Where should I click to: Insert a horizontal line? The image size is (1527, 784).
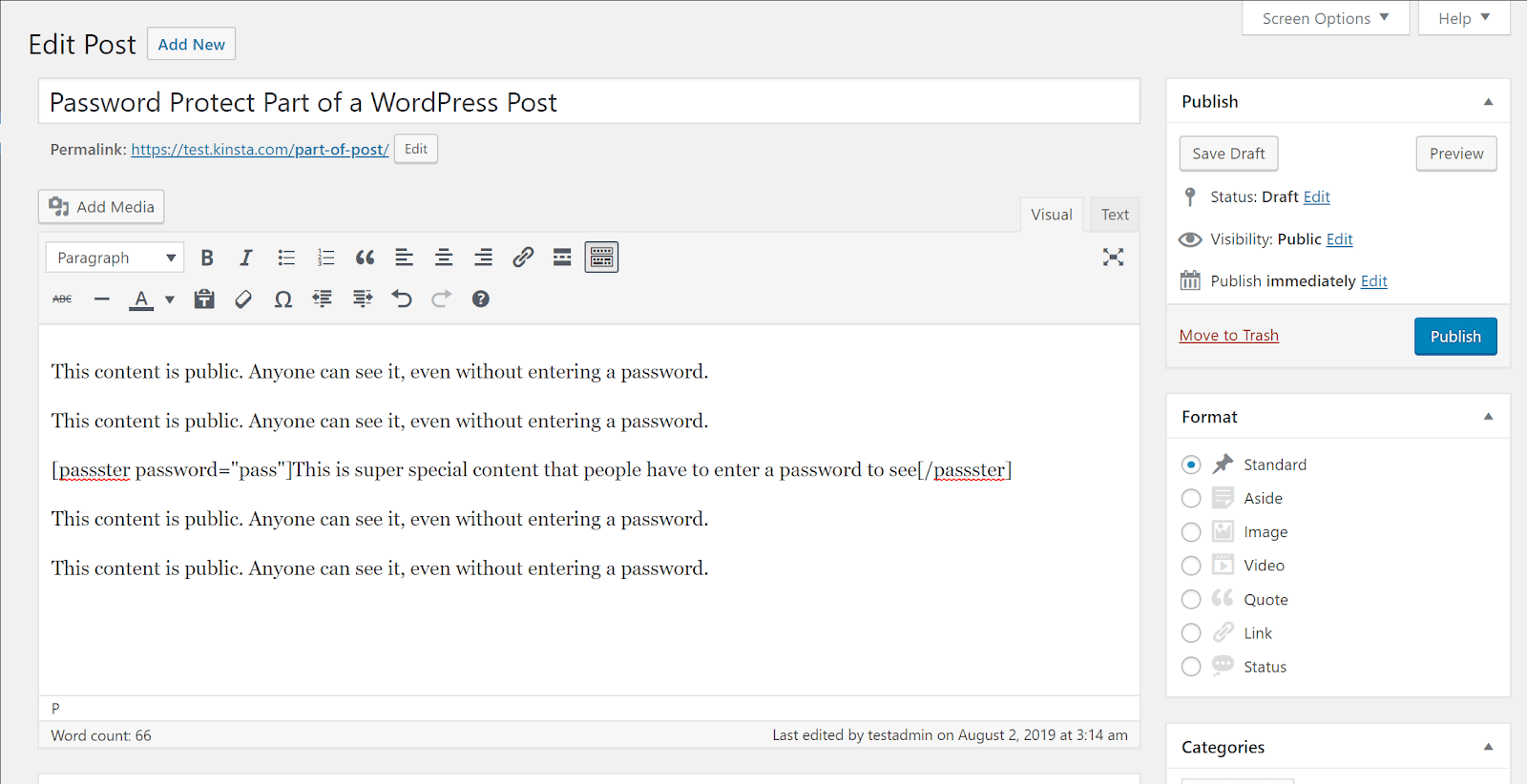[x=102, y=299]
